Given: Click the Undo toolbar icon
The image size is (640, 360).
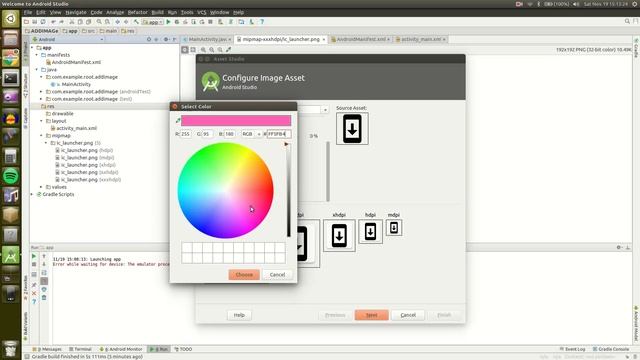Looking at the screenshot, I should coord(53,22).
